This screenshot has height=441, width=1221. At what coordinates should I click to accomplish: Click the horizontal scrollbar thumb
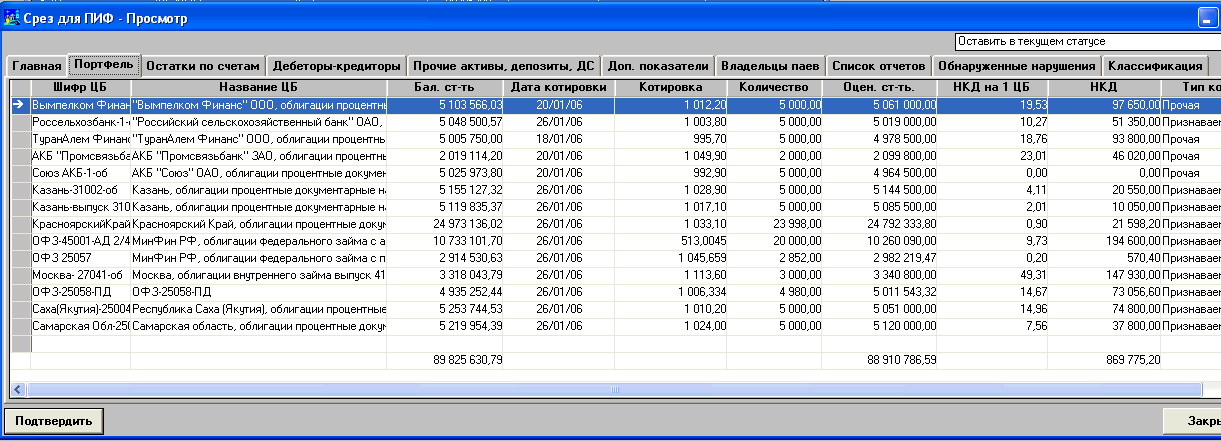[615, 389]
